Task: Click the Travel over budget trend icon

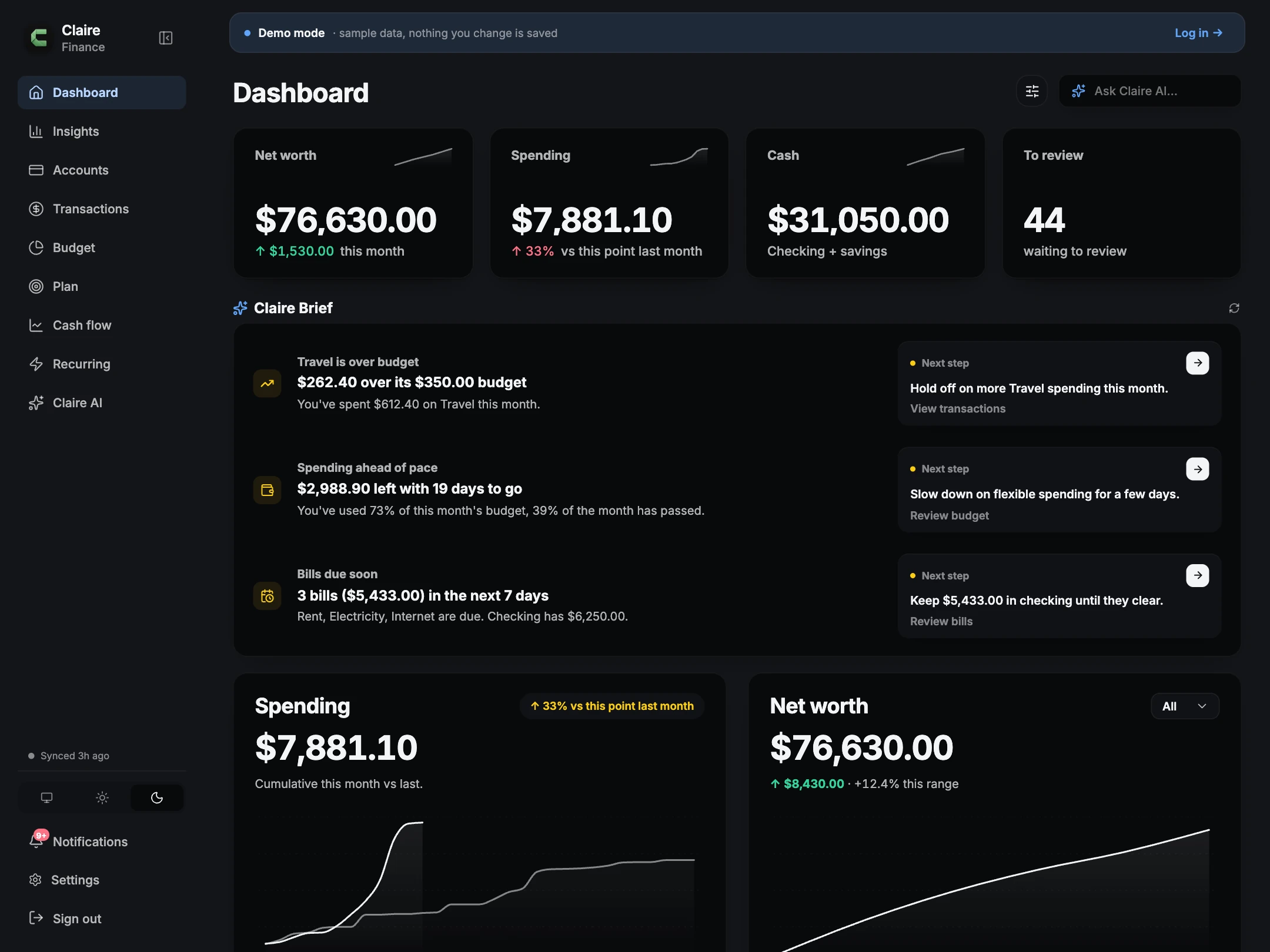Action: point(267,383)
